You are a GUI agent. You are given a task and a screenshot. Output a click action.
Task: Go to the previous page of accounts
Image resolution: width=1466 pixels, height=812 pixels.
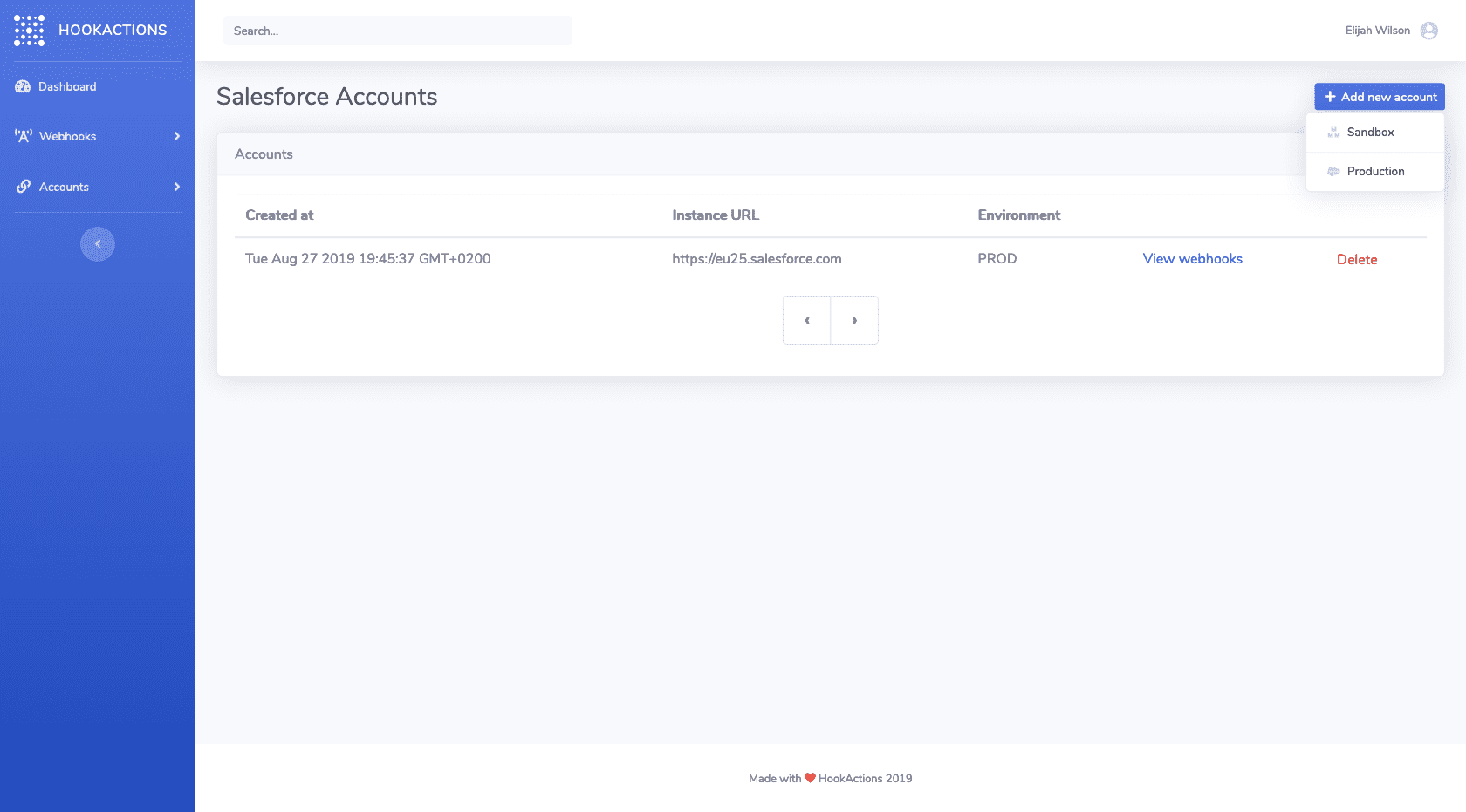807,320
